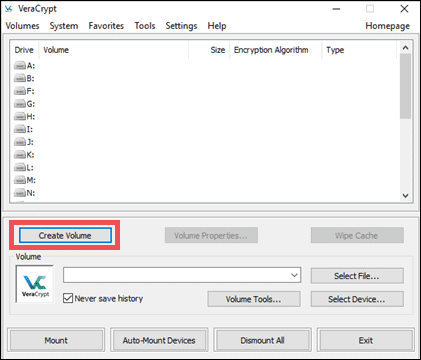
Task: Select drive L: icon in list
Action: click(20, 167)
